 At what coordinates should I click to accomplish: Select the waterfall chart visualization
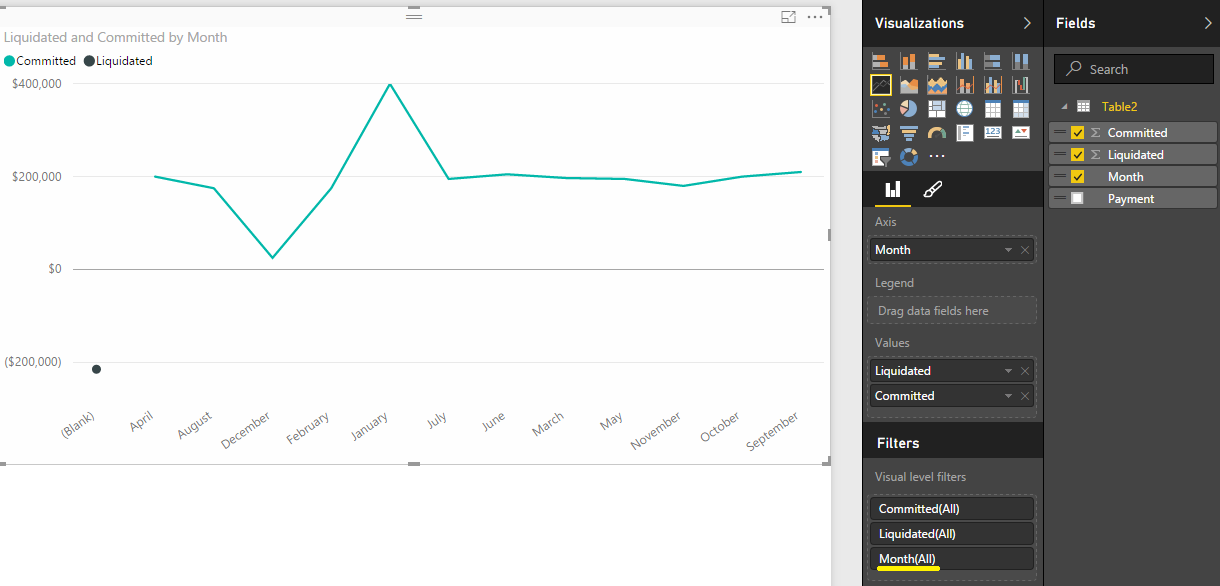click(x=1021, y=85)
